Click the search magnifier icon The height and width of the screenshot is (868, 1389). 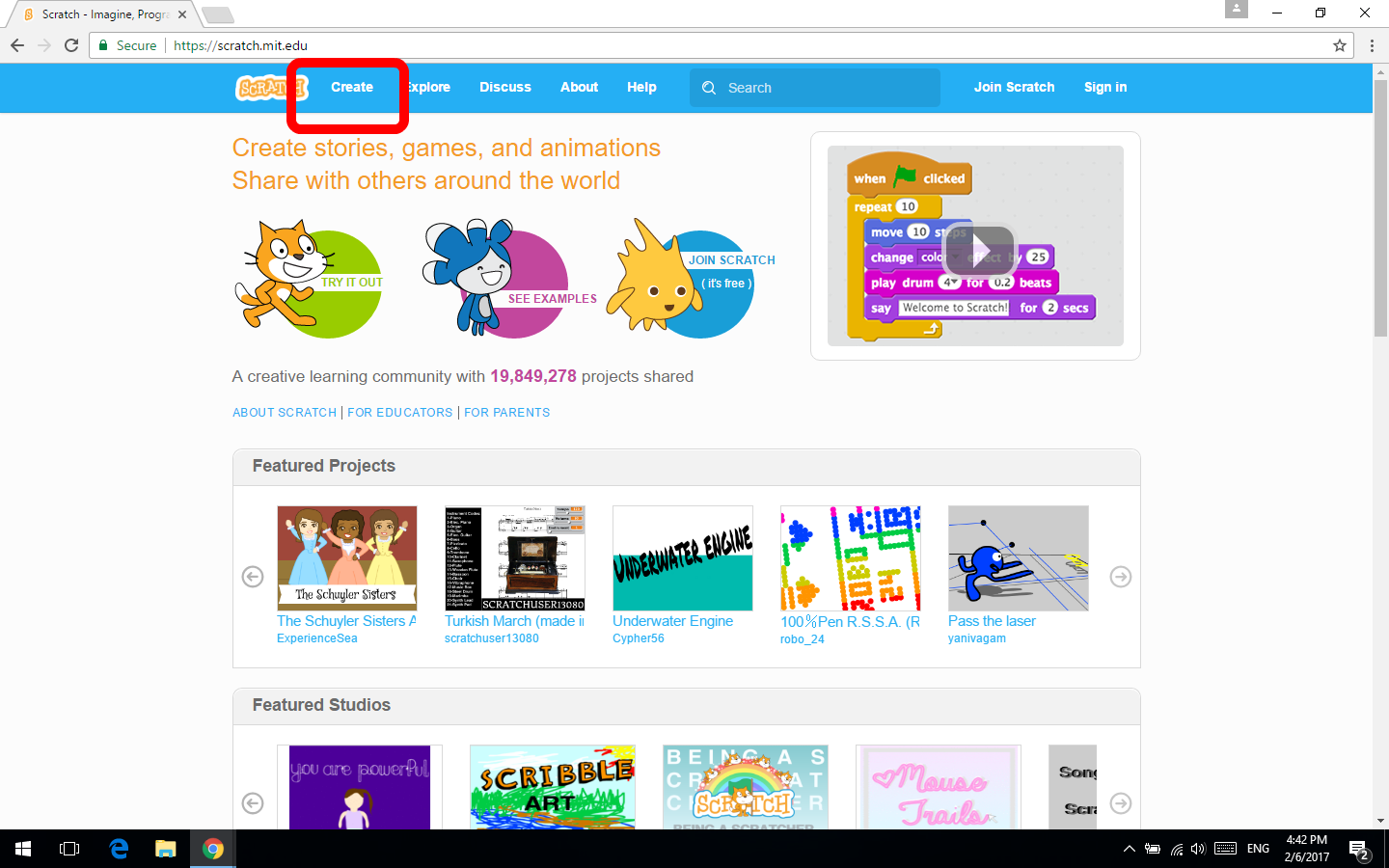[x=709, y=88]
